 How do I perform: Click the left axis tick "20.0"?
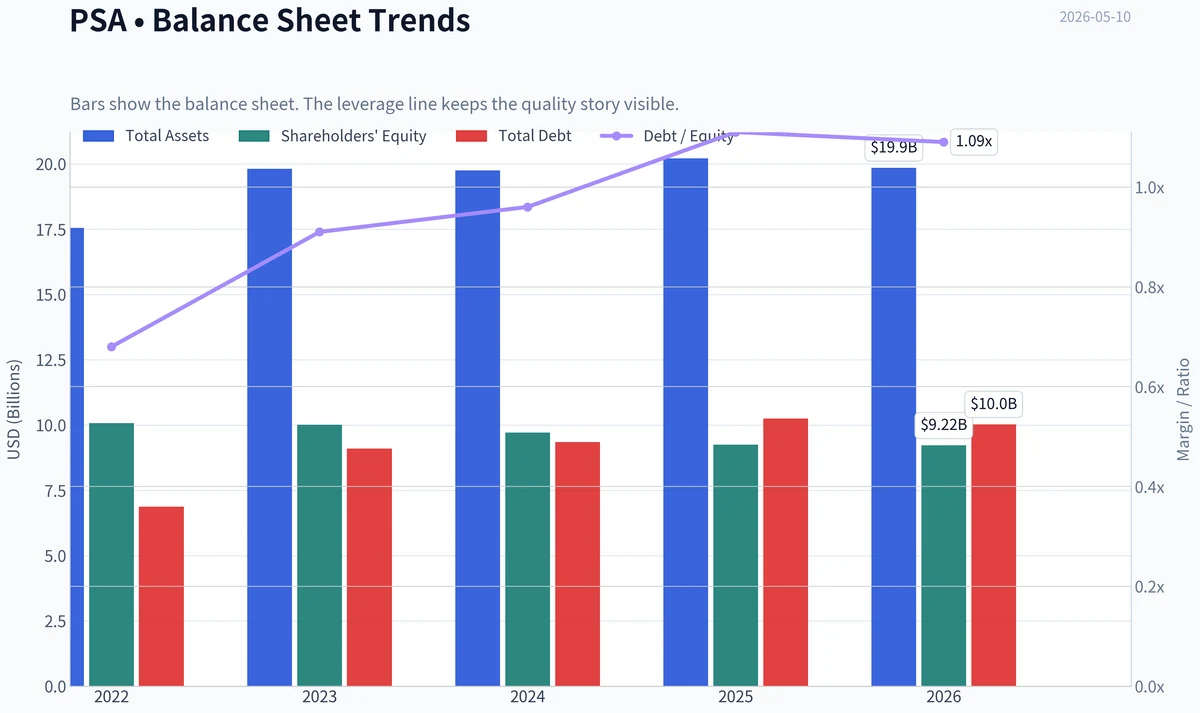(51, 164)
